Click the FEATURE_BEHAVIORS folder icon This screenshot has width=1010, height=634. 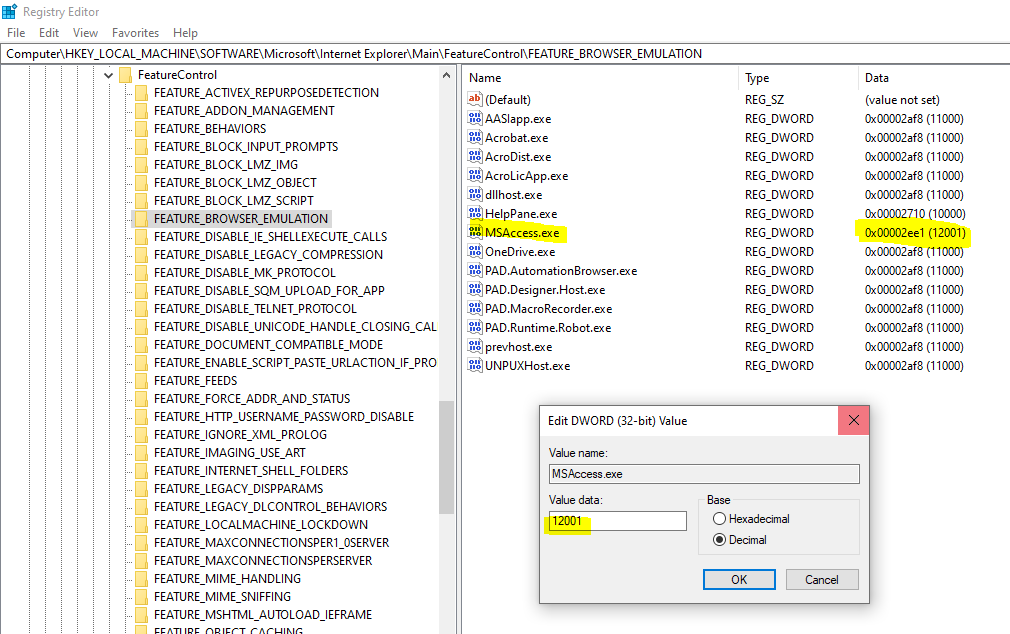coord(142,129)
